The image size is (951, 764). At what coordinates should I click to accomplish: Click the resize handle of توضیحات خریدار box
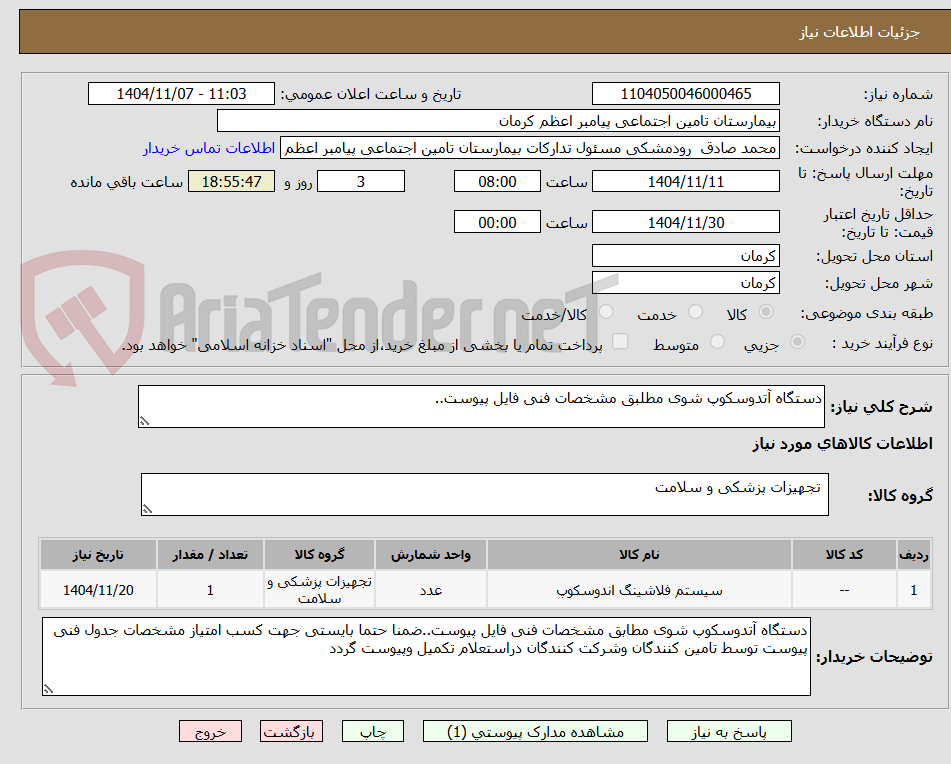coord(49,689)
